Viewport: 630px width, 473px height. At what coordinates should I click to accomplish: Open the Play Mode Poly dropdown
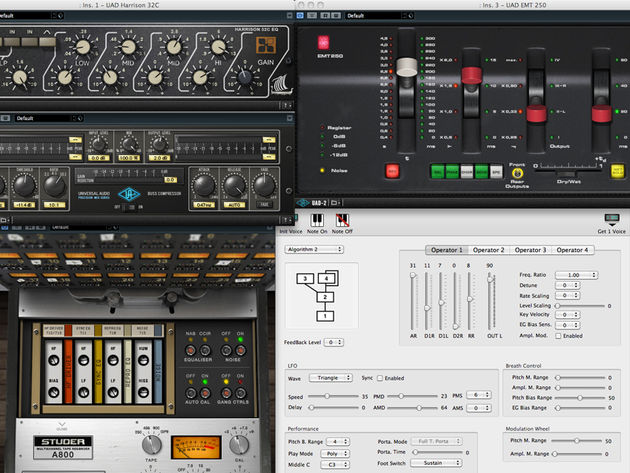(335, 453)
